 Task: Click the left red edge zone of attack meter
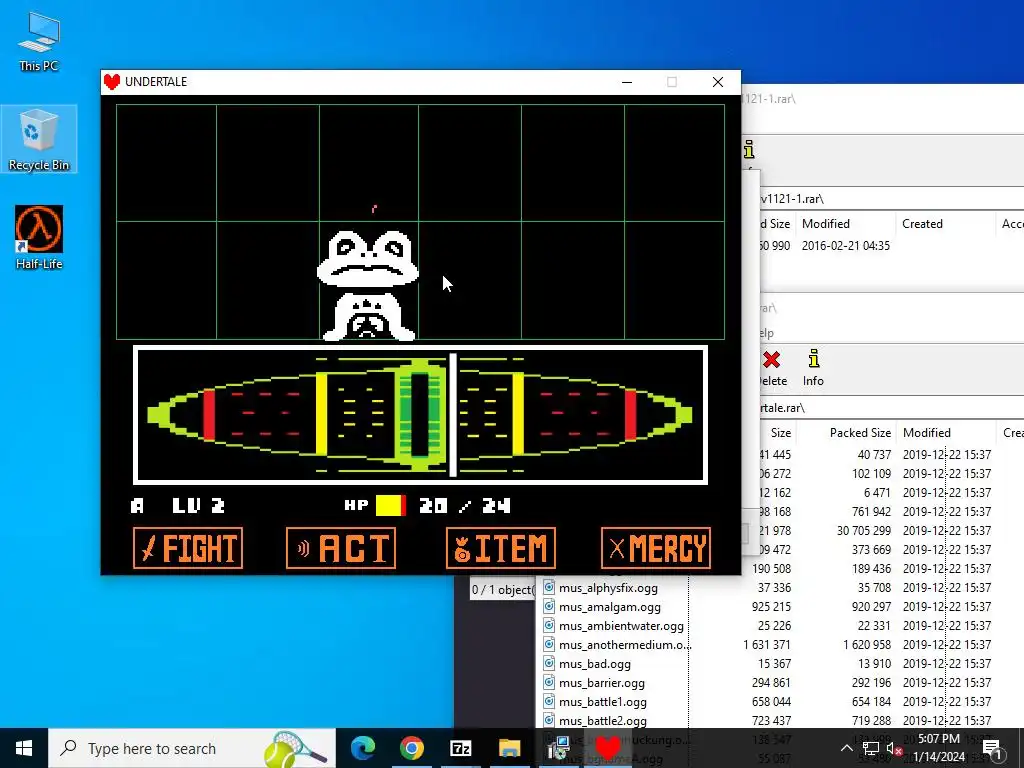[209, 414]
